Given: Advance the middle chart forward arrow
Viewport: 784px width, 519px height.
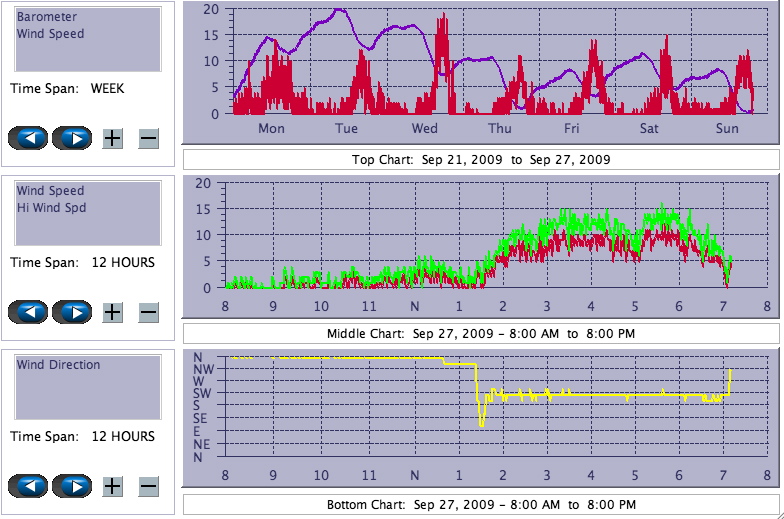Looking at the screenshot, I should (x=72, y=312).
